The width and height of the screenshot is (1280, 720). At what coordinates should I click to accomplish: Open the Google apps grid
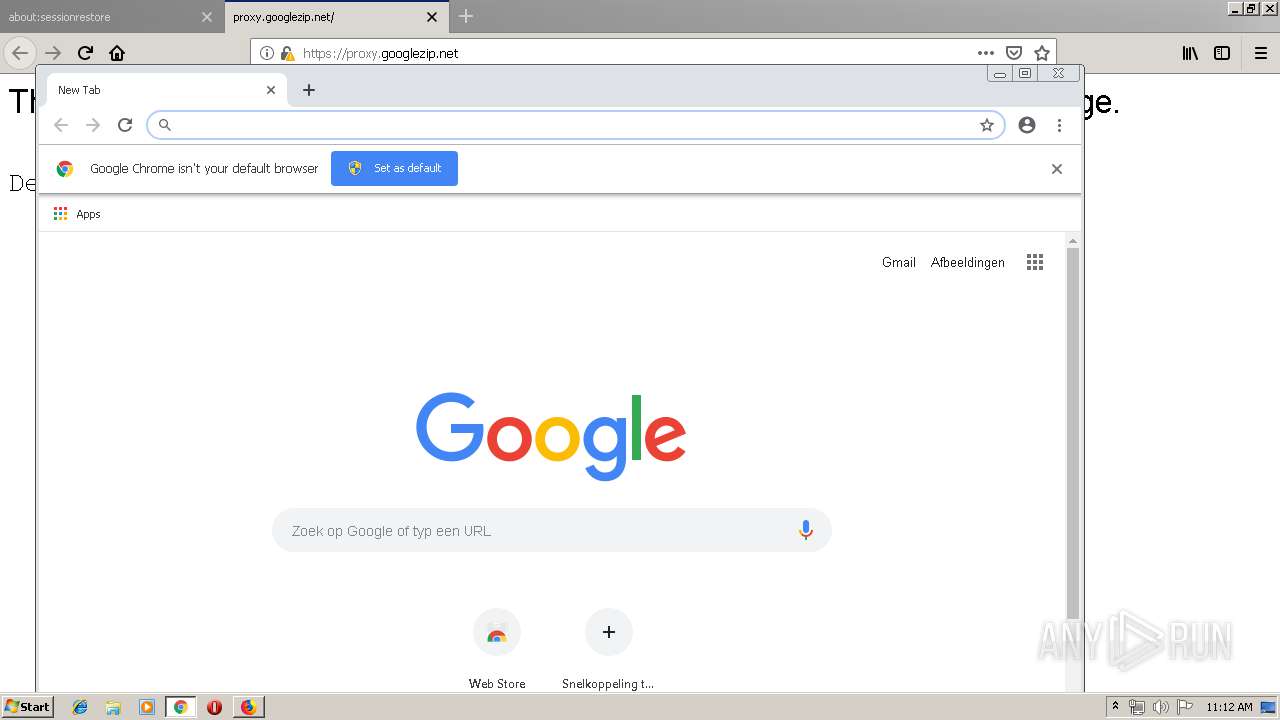click(1035, 262)
